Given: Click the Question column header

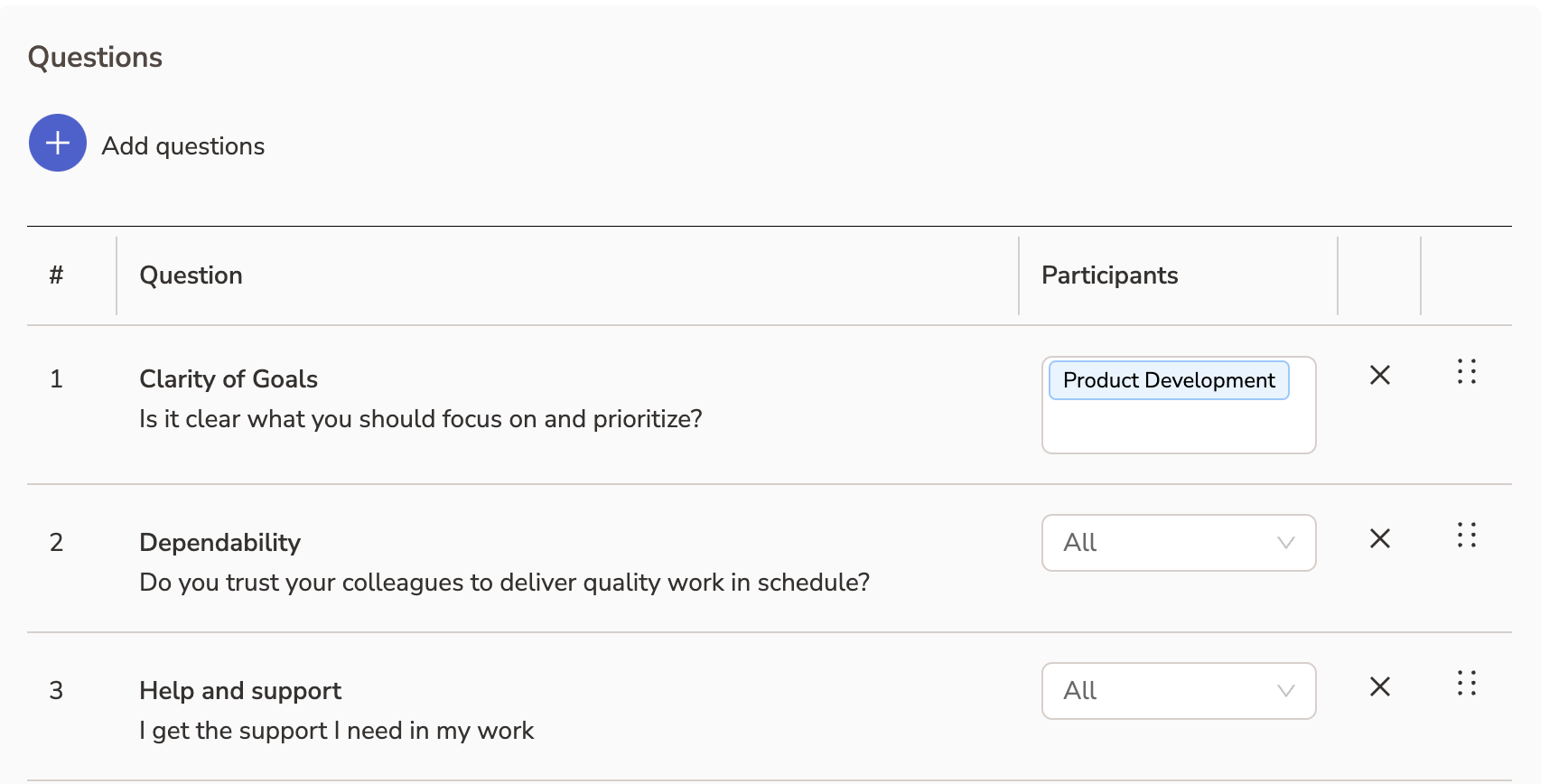Looking at the screenshot, I should tap(191, 275).
